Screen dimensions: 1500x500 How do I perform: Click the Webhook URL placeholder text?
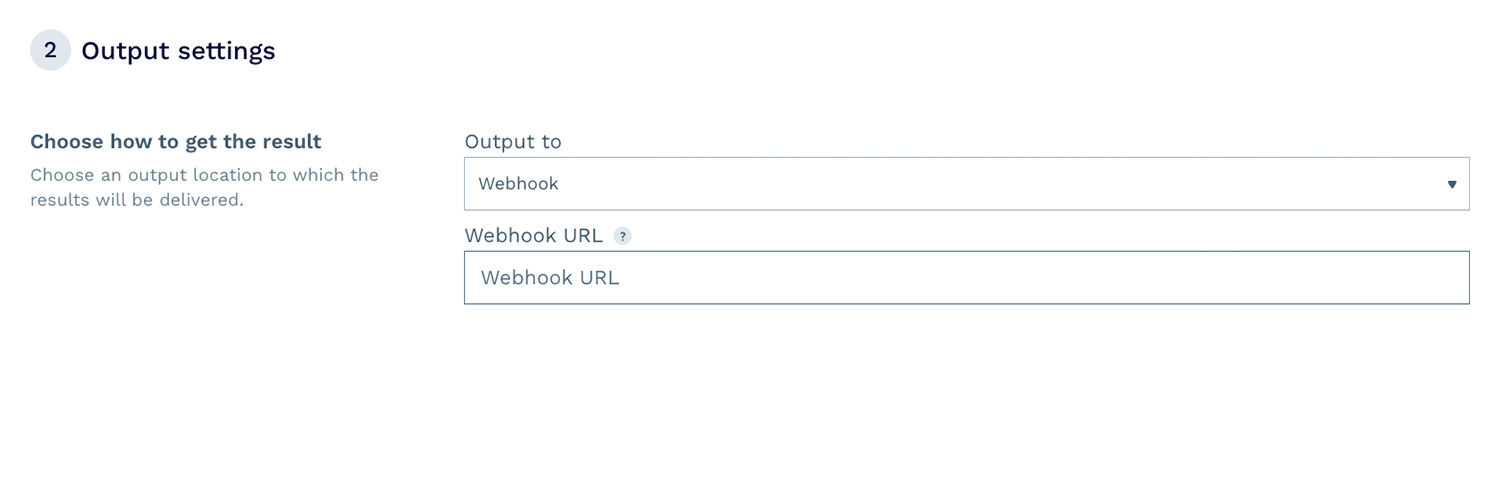tap(550, 278)
